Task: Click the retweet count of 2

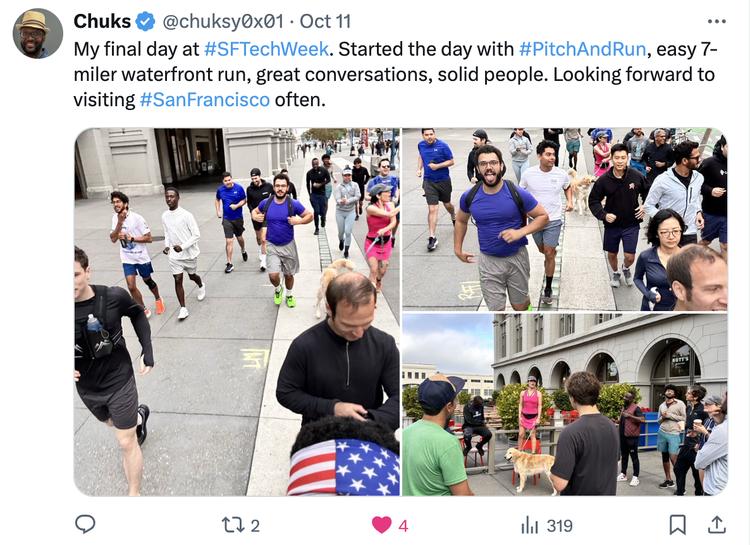Action: 255,526
